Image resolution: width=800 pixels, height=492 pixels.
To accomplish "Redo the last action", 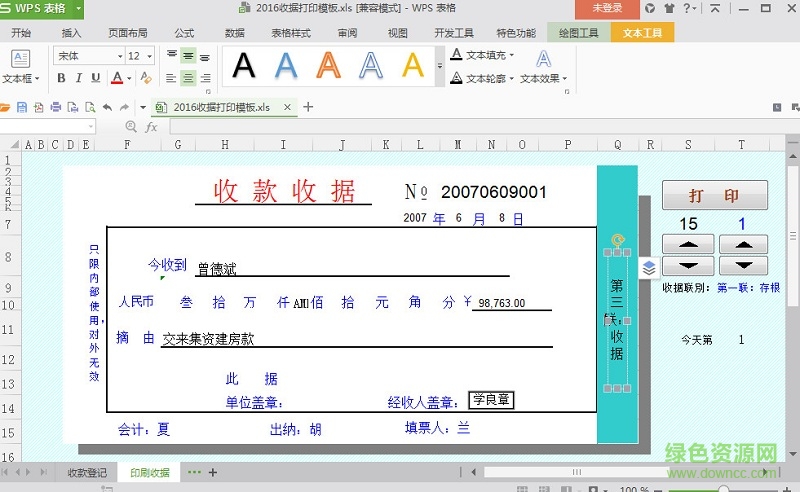I will pos(124,107).
